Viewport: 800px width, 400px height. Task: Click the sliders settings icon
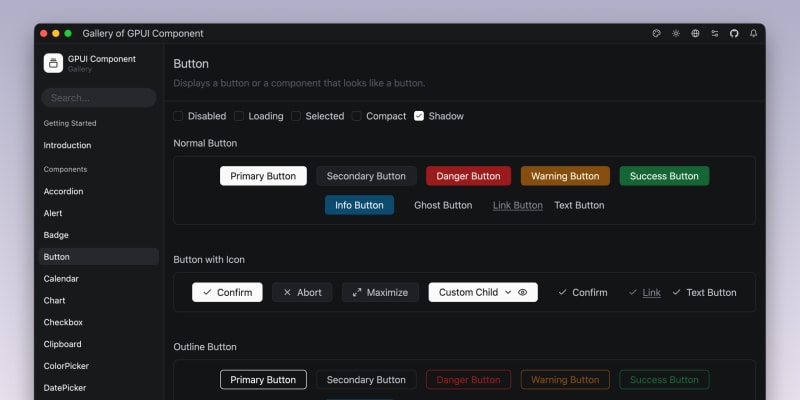tap(715, 33)
